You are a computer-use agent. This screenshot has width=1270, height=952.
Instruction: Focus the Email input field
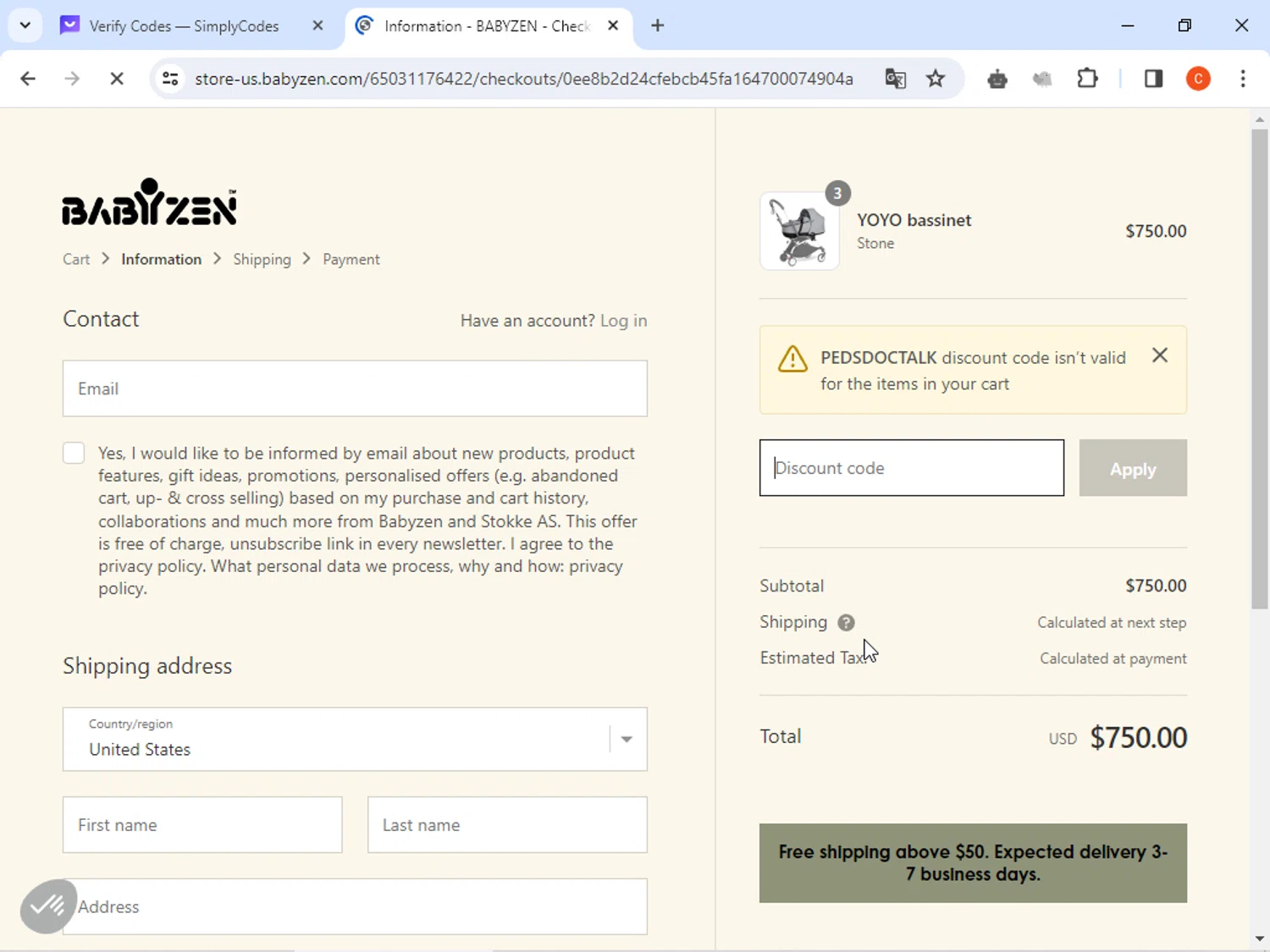355,388
